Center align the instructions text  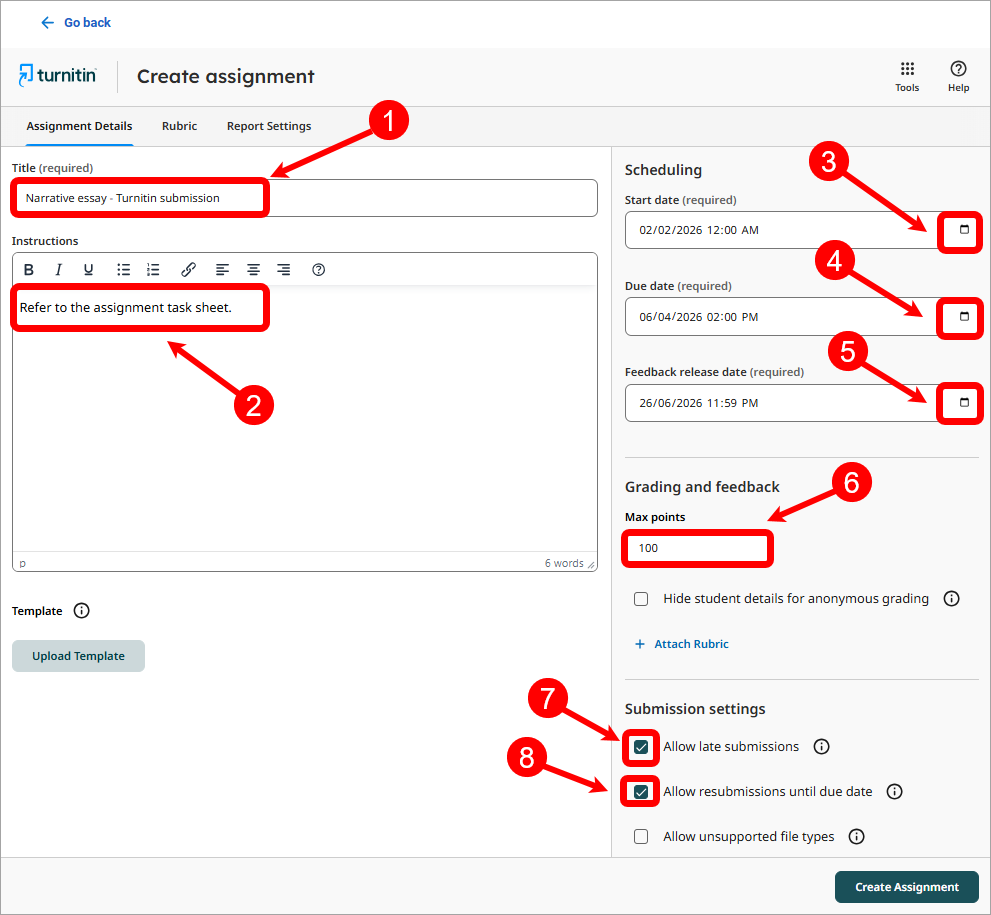click(x=254, y=270)
